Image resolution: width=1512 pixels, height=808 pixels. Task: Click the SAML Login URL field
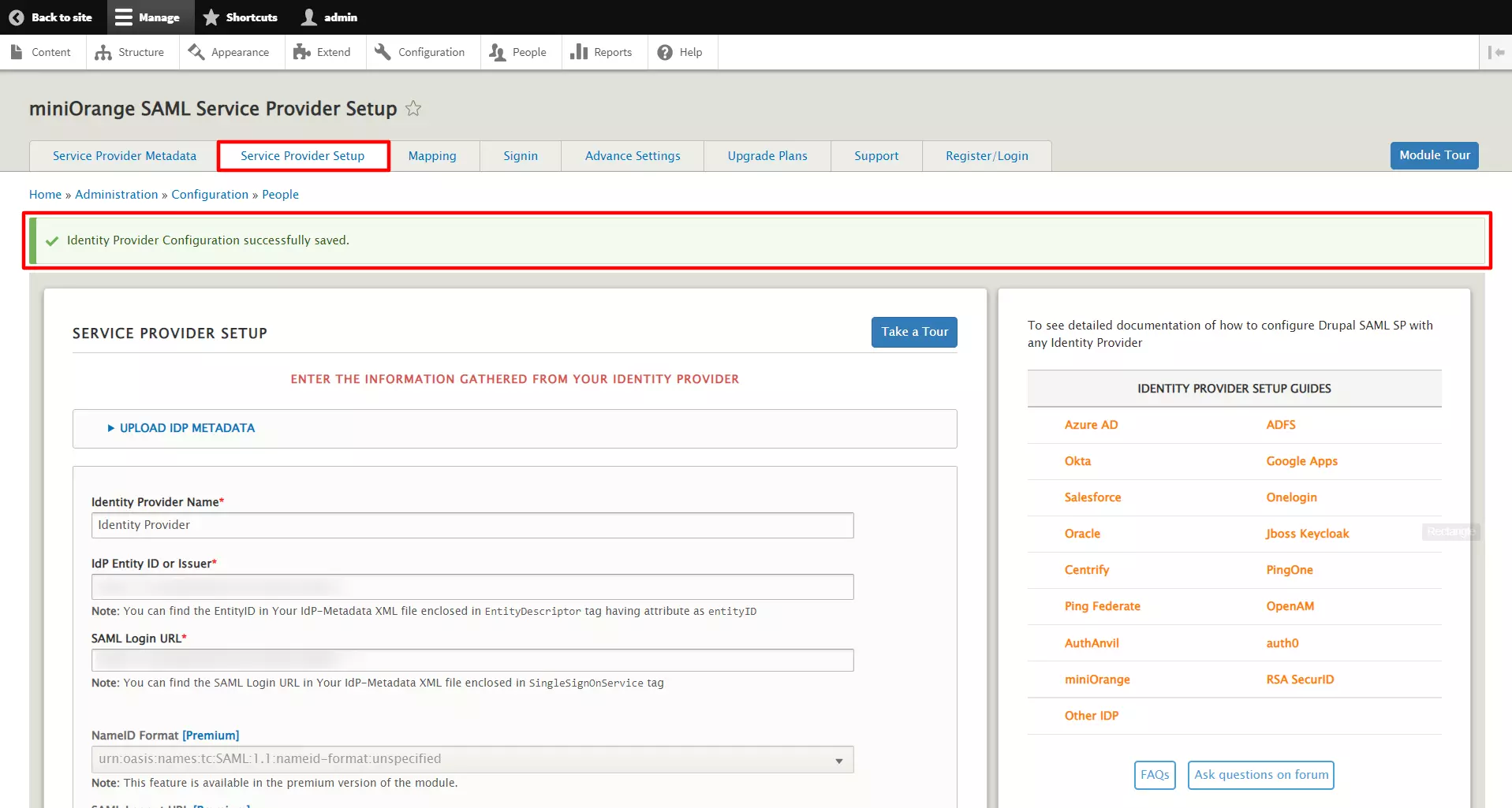pos(472,661)
